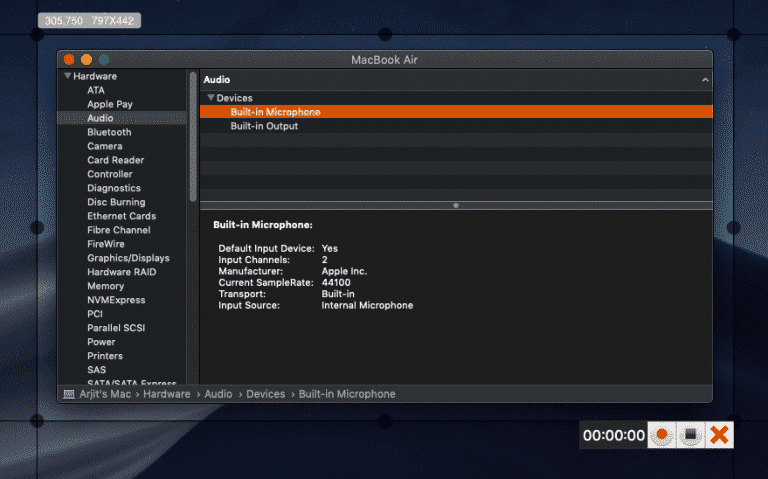The image size is (768, 479).
Task: Click the Internal Microphone input source value
Action: pos(367,305)
